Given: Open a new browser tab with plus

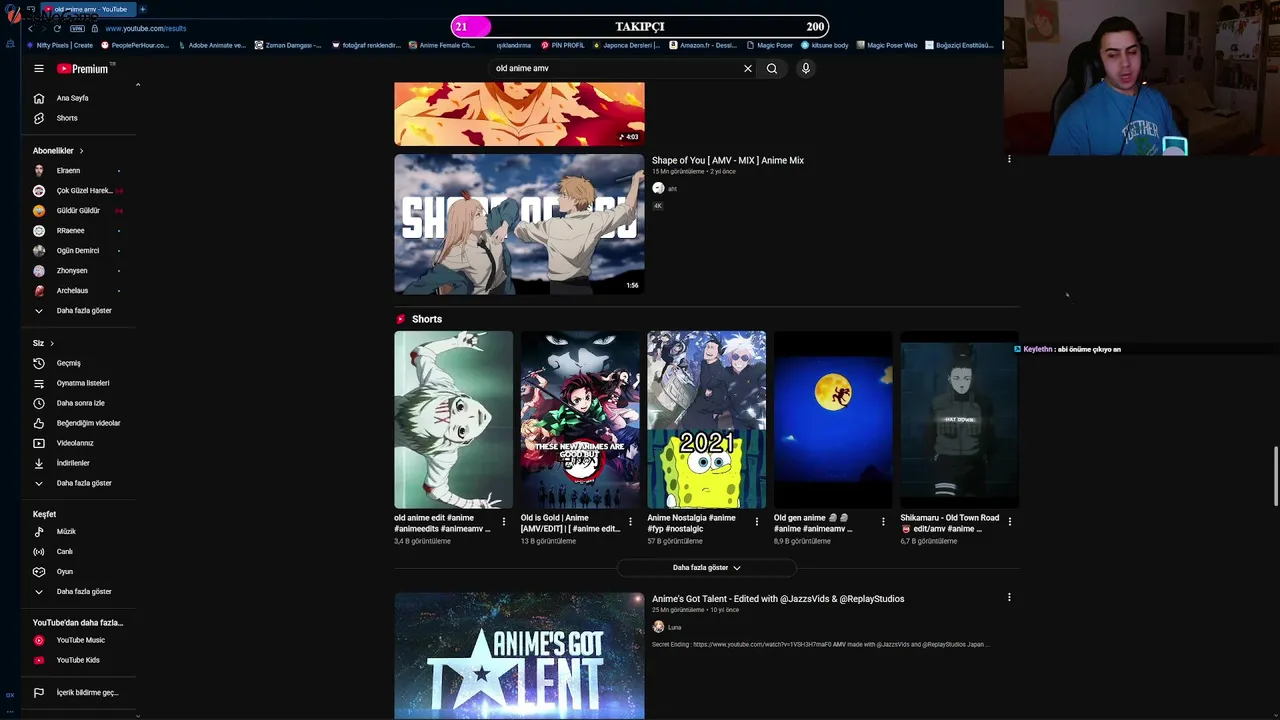Looking at the screenshot, I should click(x=142, y=9).
